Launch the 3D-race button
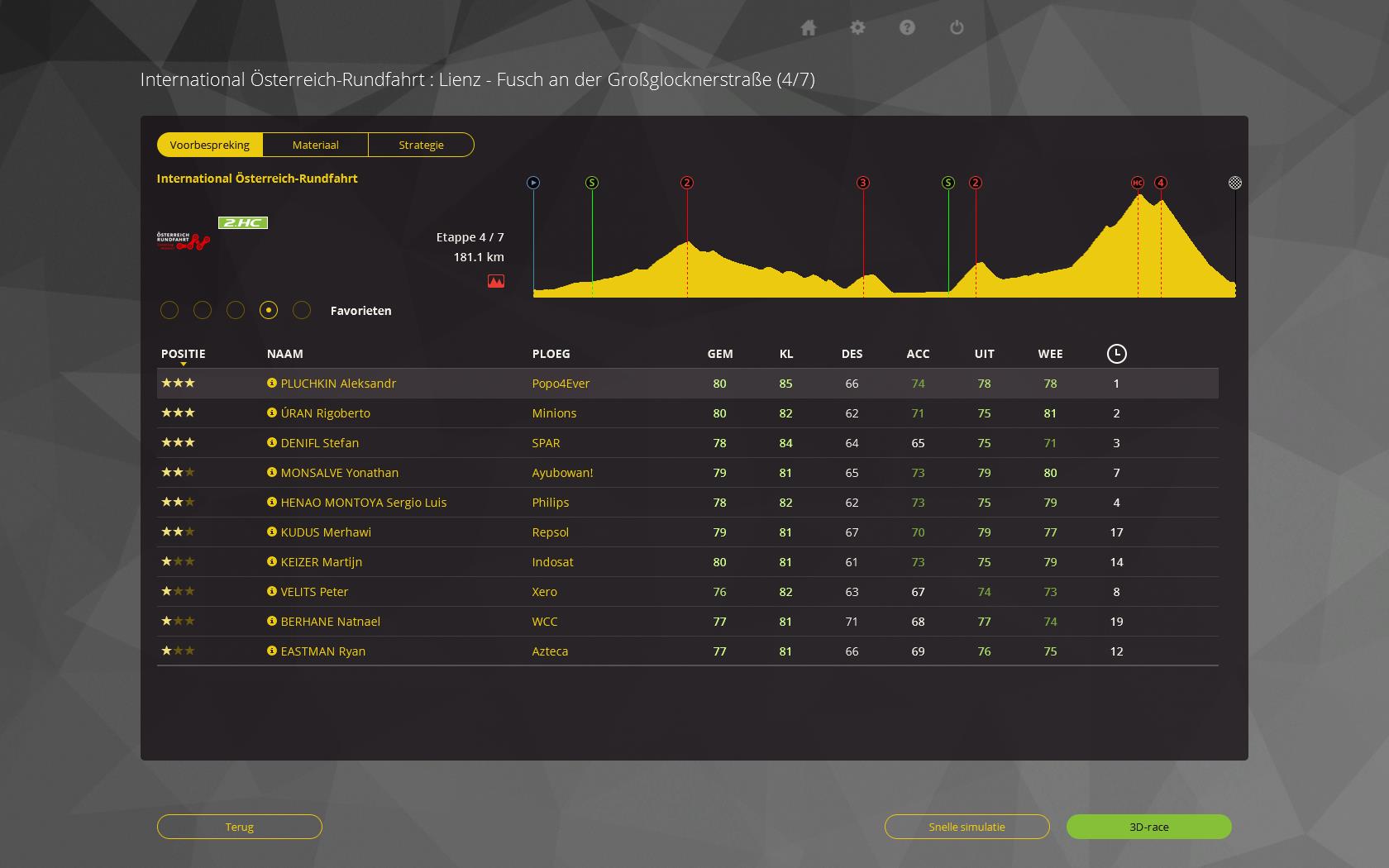The image size is (1389, 868). (1149, 827)
